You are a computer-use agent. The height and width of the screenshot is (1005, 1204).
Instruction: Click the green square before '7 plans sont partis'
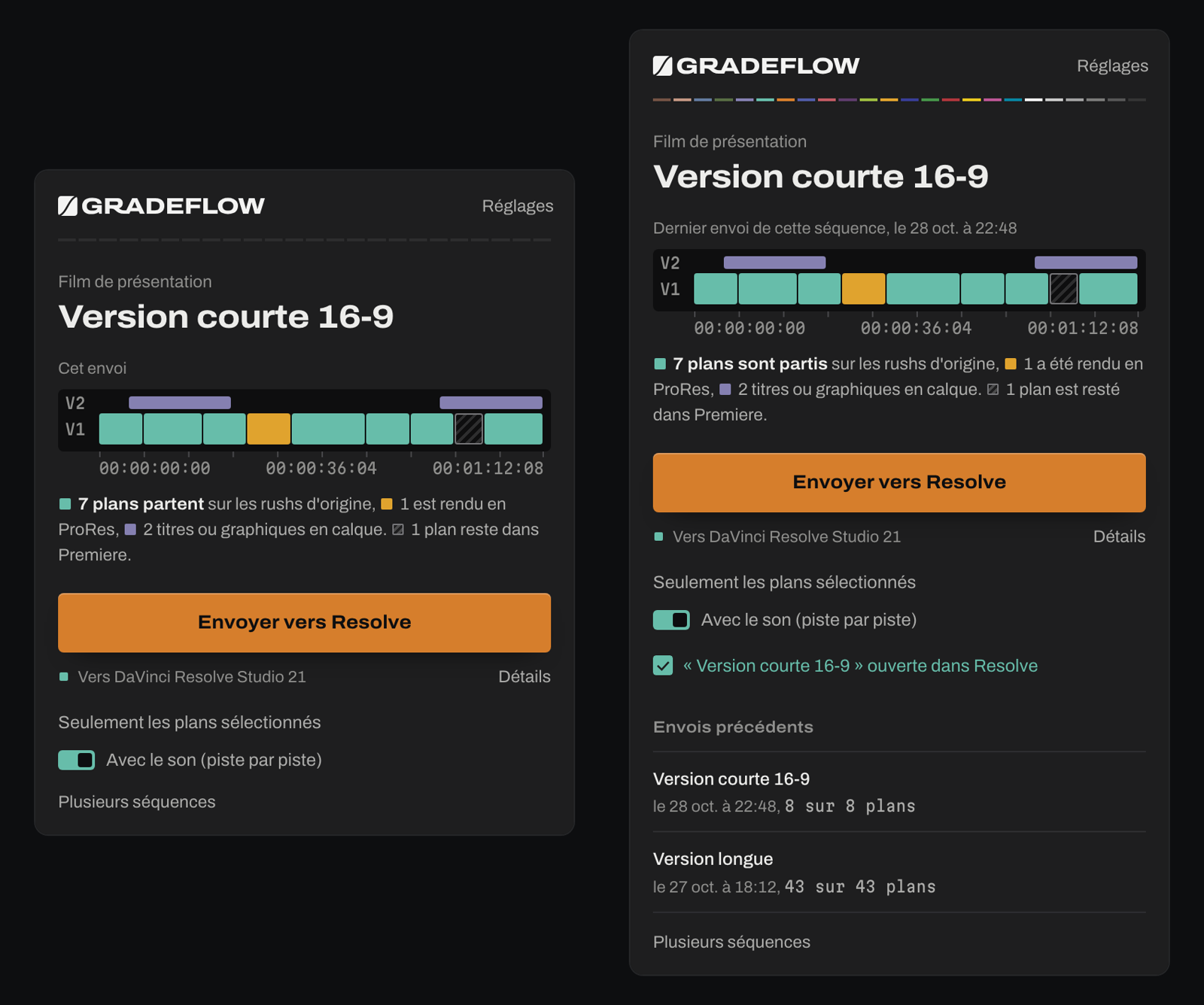pyautogui.click(x=660, y=364)
